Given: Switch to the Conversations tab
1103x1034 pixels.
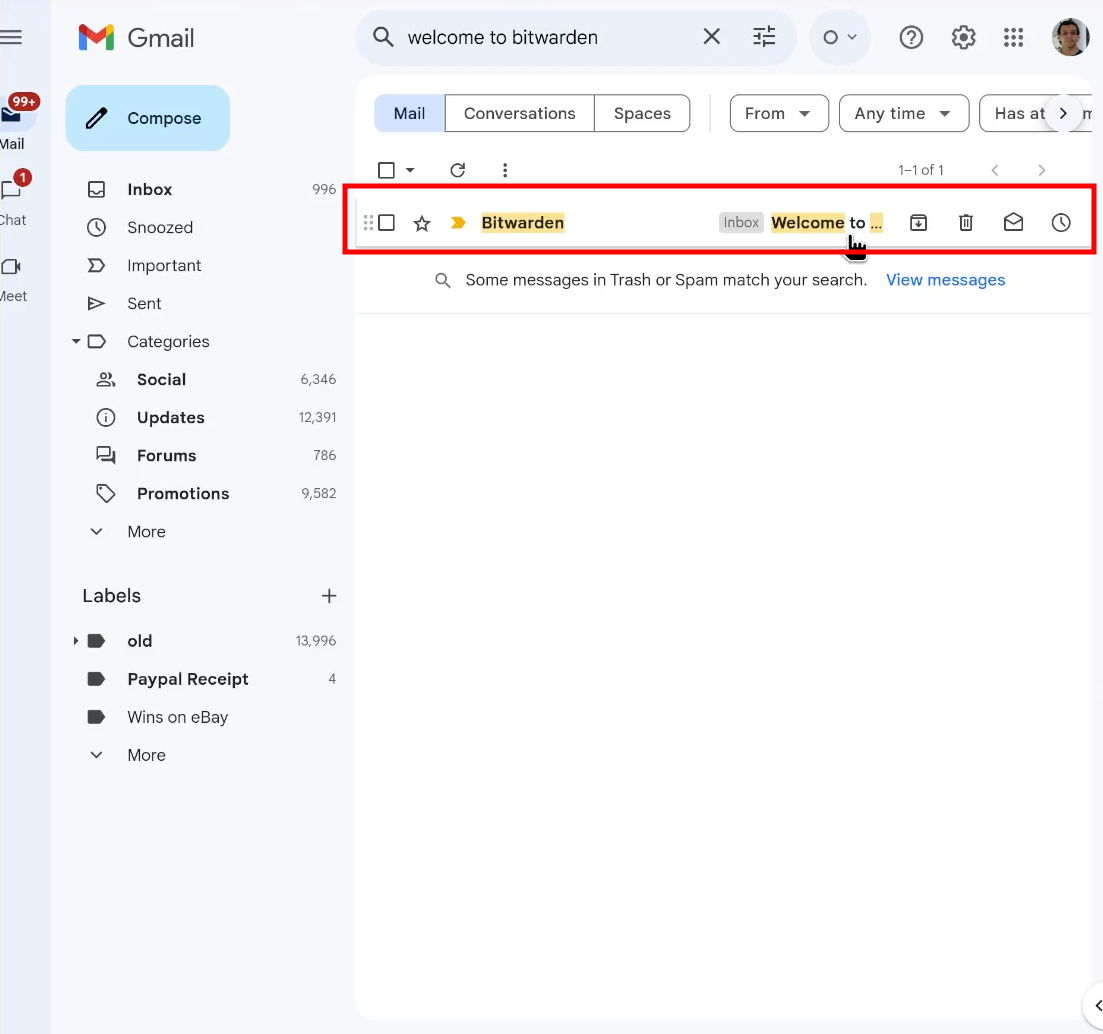Looking at the screenshot, I should coord(519,113).
